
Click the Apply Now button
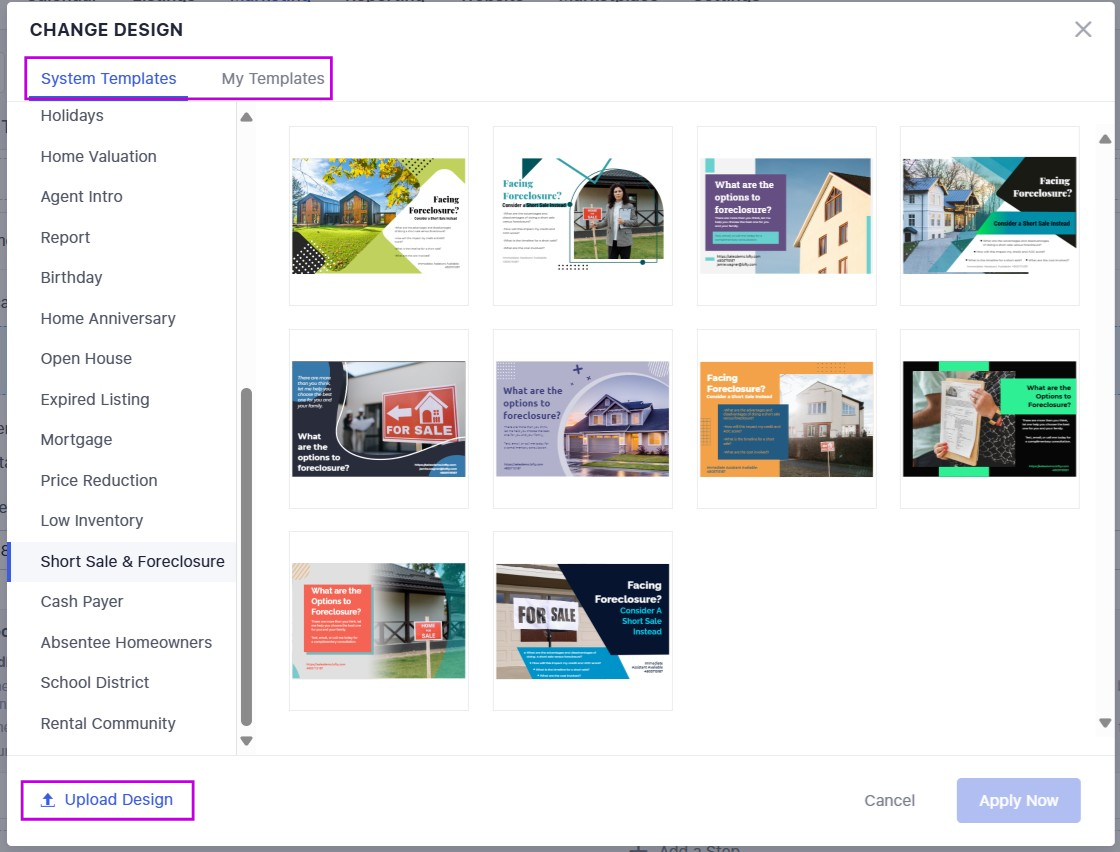1018,800
